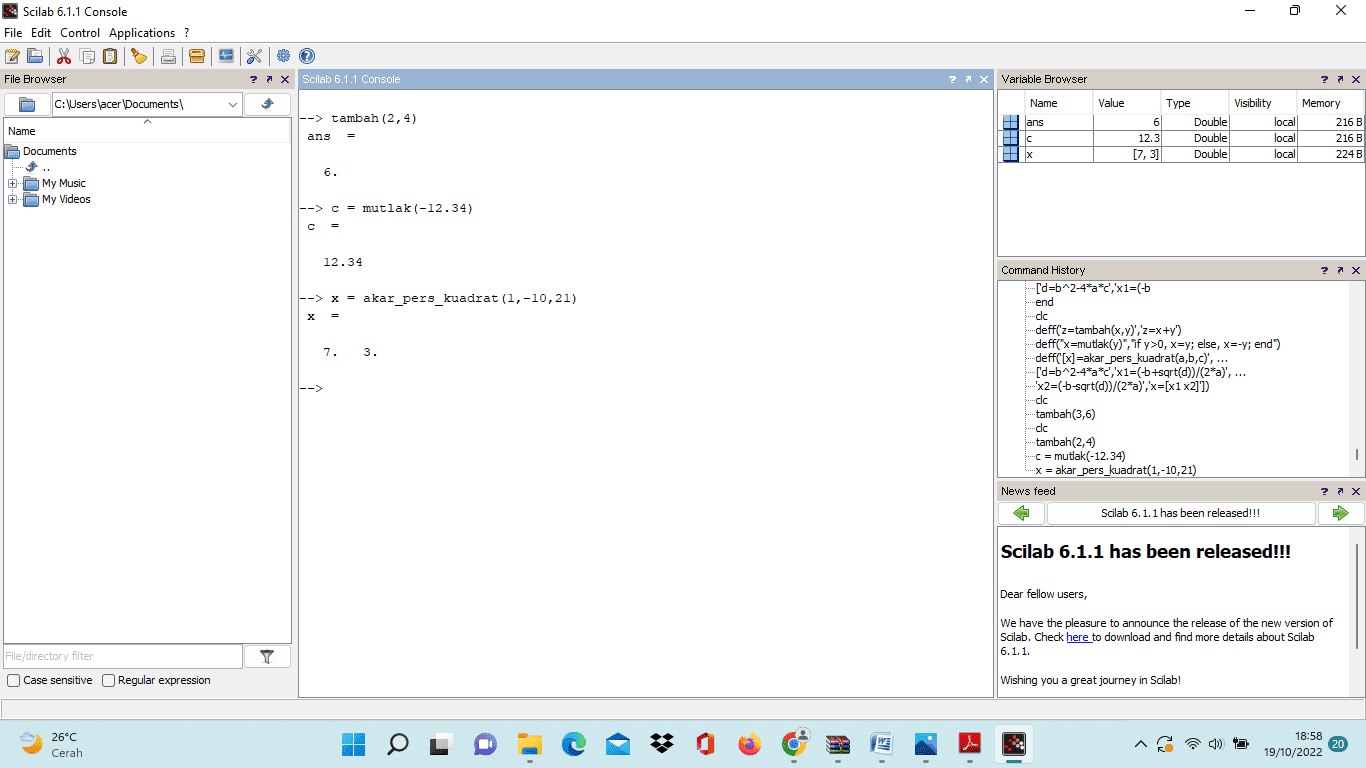Open help for the Scilab Console panel
The image size is (1366, 768).
pyautogui.click(x=953, y=79)
